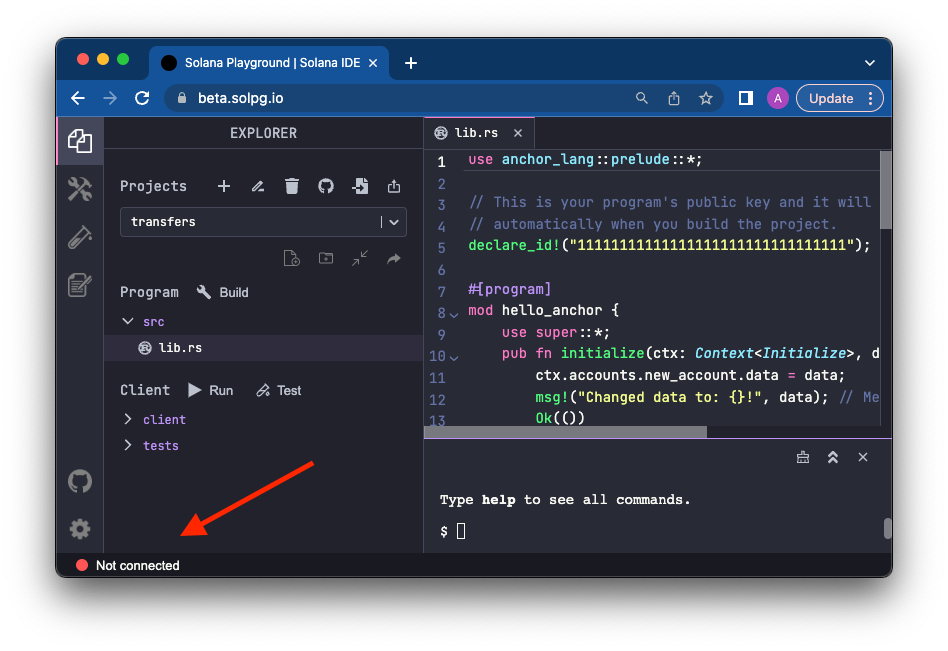Viewport: 948px width, 651px height.
Task: Close the terminal panel
Action: [x=863, y=458]
